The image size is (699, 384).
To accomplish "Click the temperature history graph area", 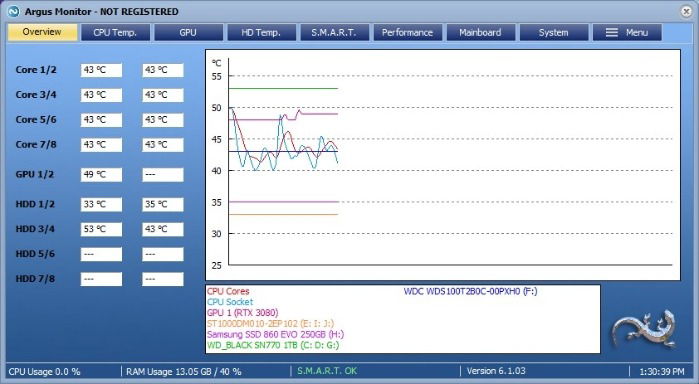I will pos(443,165).
